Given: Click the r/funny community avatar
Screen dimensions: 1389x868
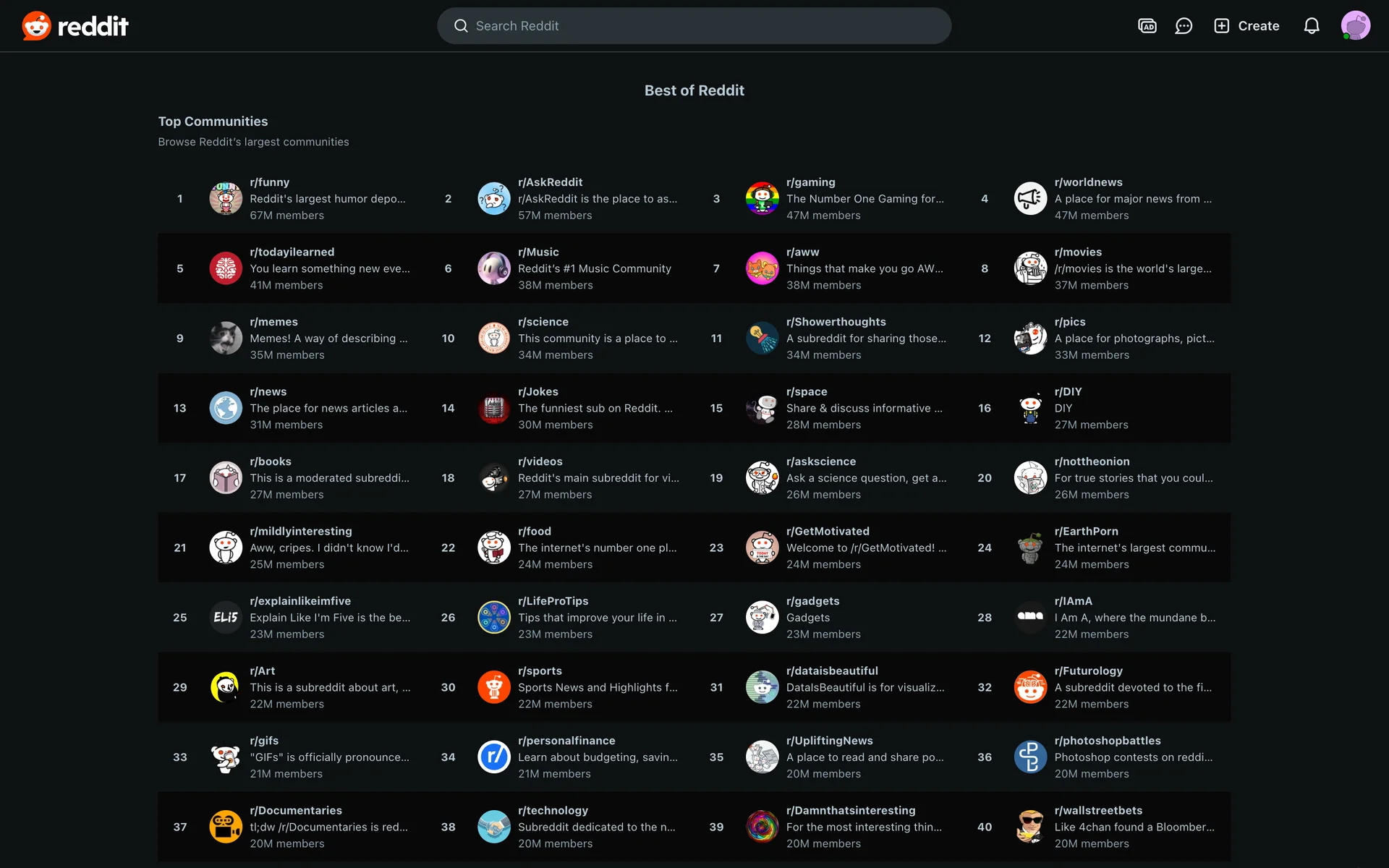Looking at the screenshot, I should [226, 199].
